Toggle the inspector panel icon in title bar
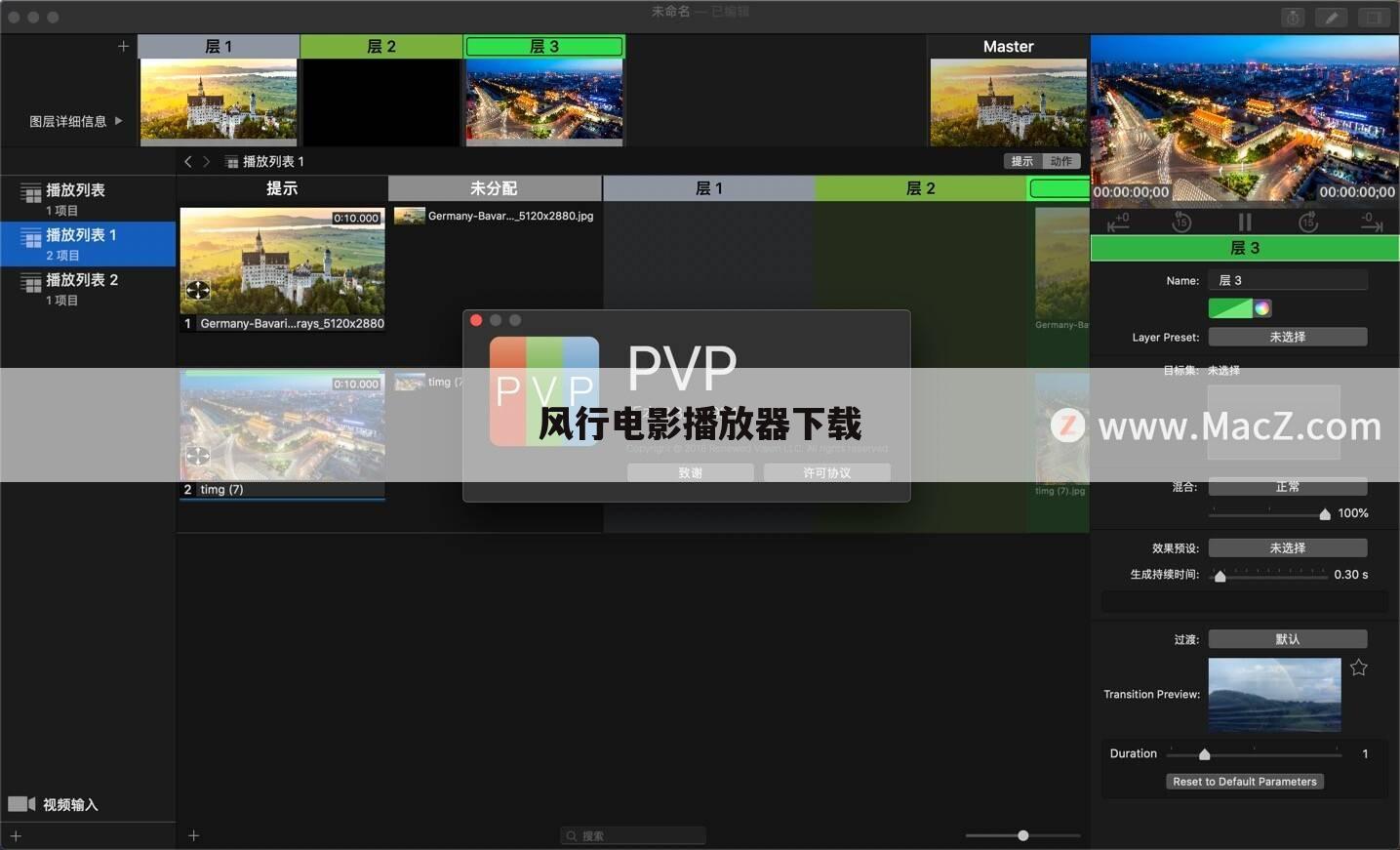This screenshot has height=850, width=1400. [1373, 18]
